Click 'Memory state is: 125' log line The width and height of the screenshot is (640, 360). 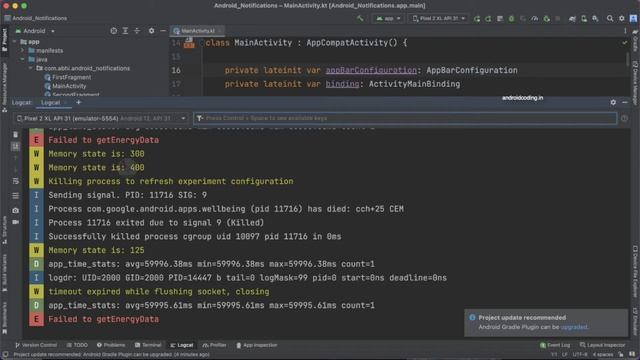pyautogui.click(x=96, y=250)
